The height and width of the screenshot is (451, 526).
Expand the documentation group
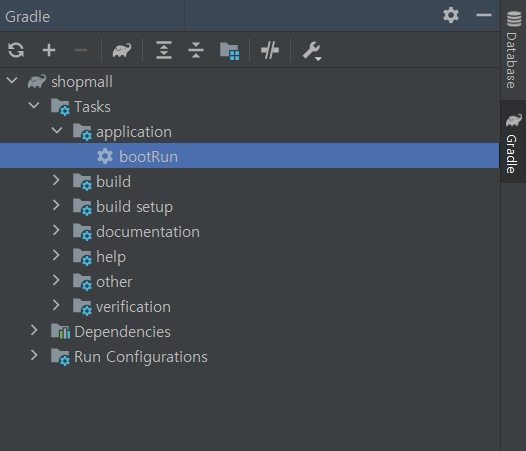[x=56, y=230]
